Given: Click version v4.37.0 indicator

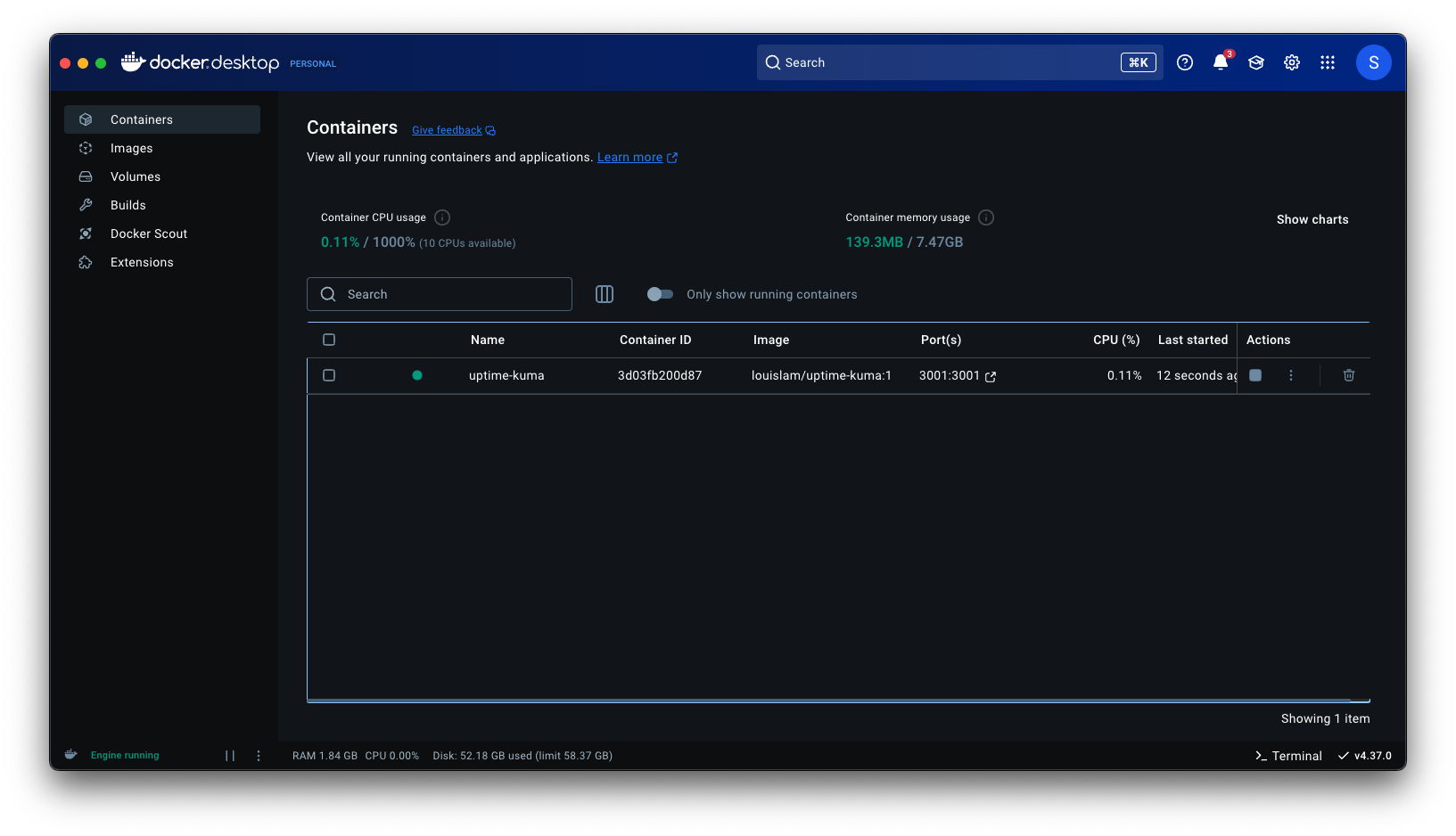Looking at the screenshot, I should pos(1365,756).
